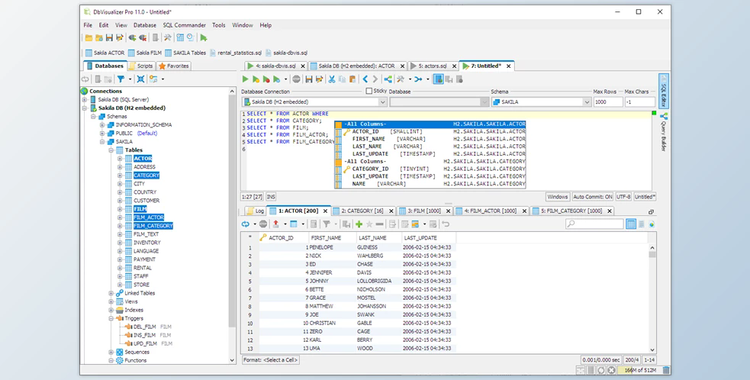Open the Database menu
The image size is (750, 380).
coord(144,25)
